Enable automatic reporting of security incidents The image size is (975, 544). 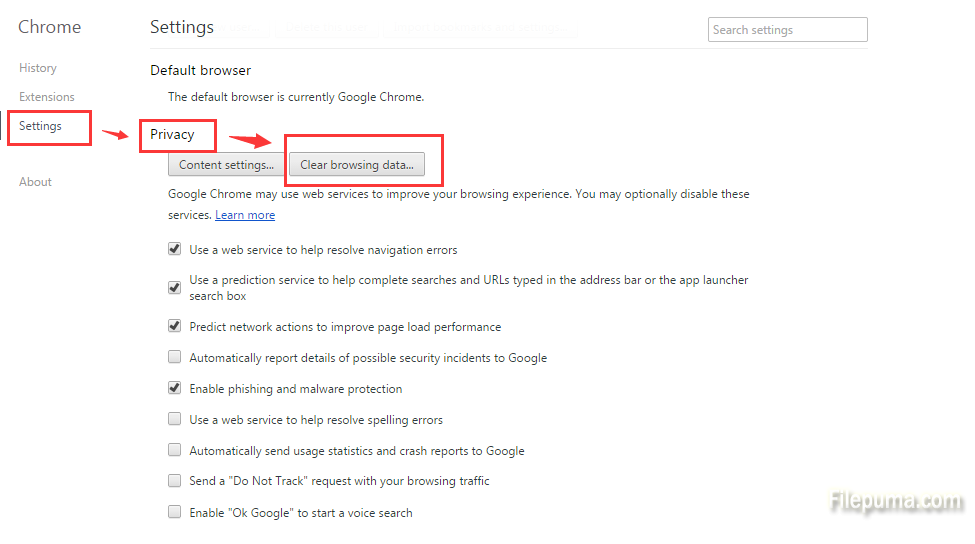[175, 357]
